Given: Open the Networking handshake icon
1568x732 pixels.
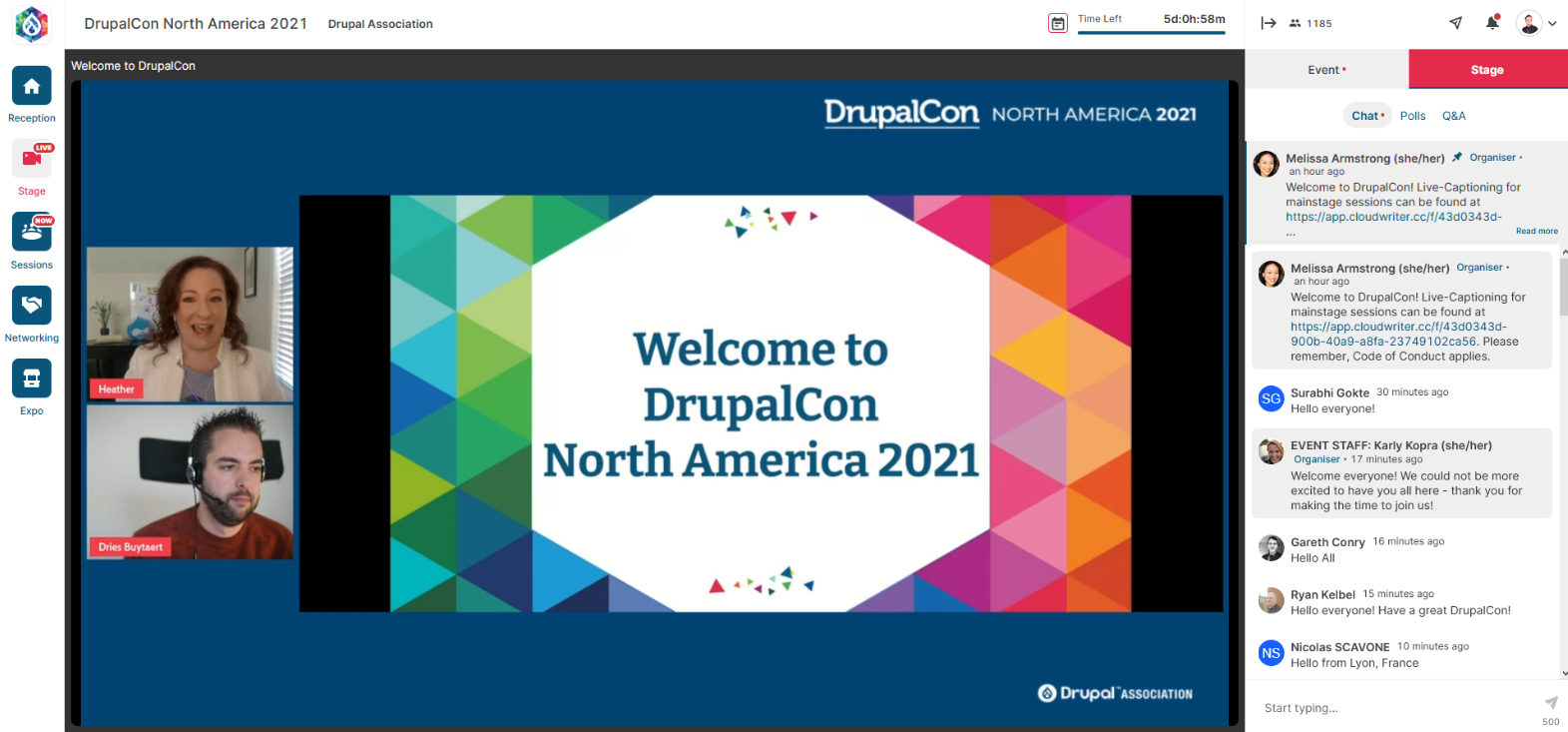Looking at the screenshot, I should click(32, 305).
